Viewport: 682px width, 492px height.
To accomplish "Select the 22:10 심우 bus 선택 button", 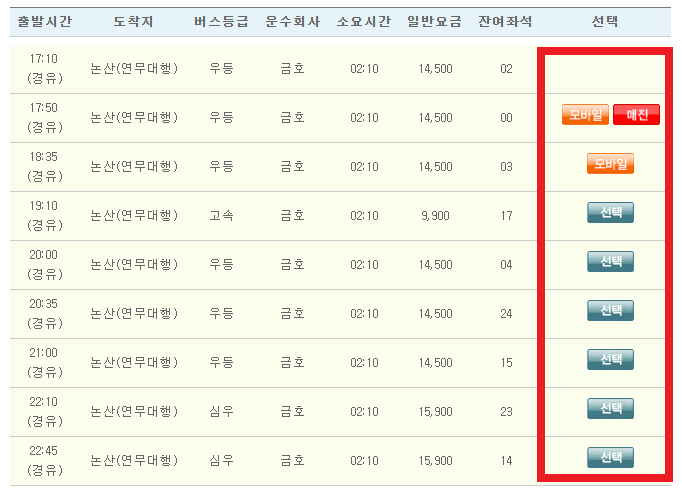I will (x=610, y=408).
